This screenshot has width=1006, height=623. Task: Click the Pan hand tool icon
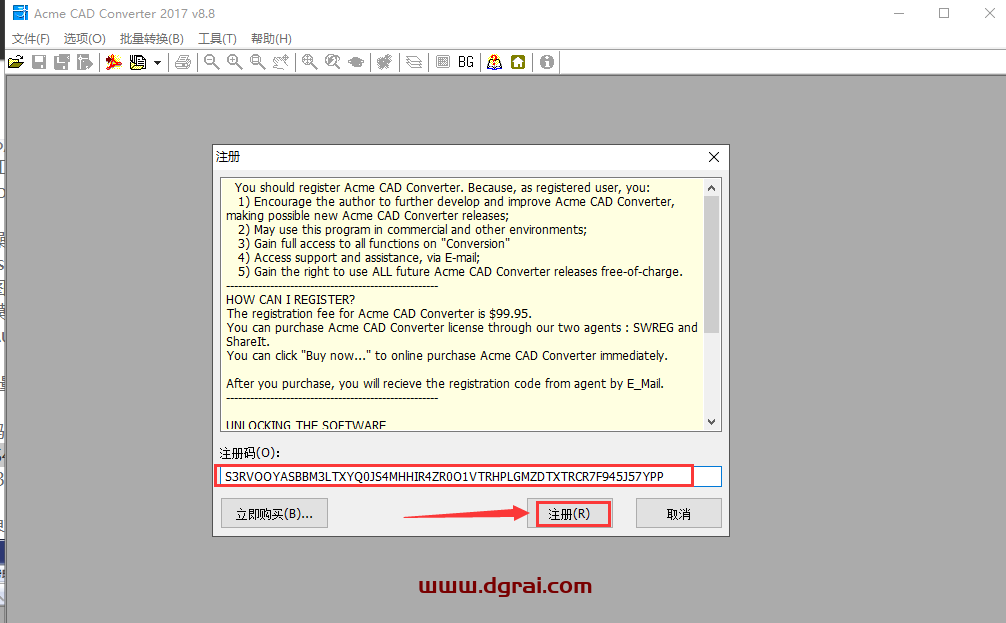[x=280, y=62]
